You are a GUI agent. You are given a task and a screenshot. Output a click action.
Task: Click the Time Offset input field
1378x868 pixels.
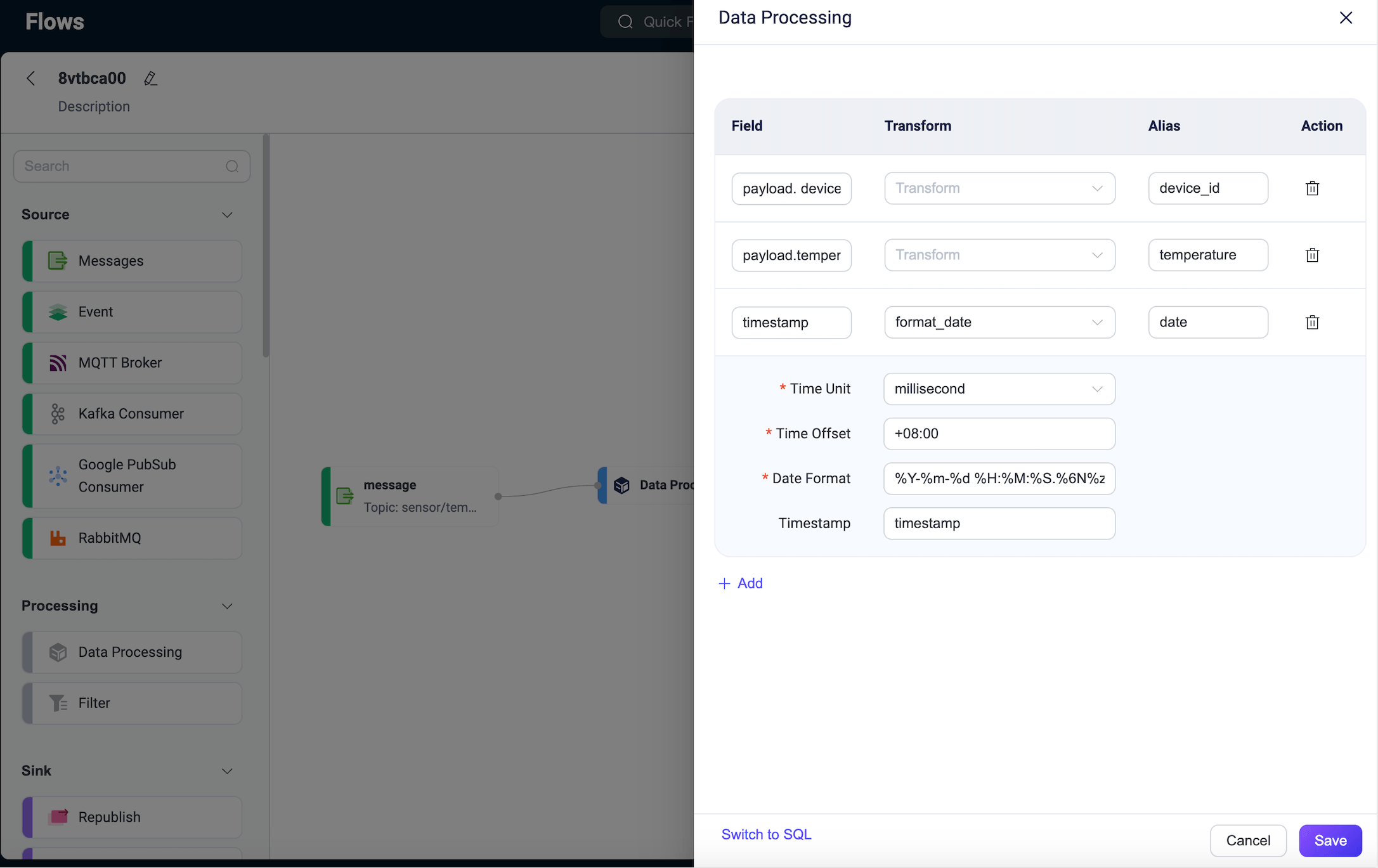click(999, 434)
